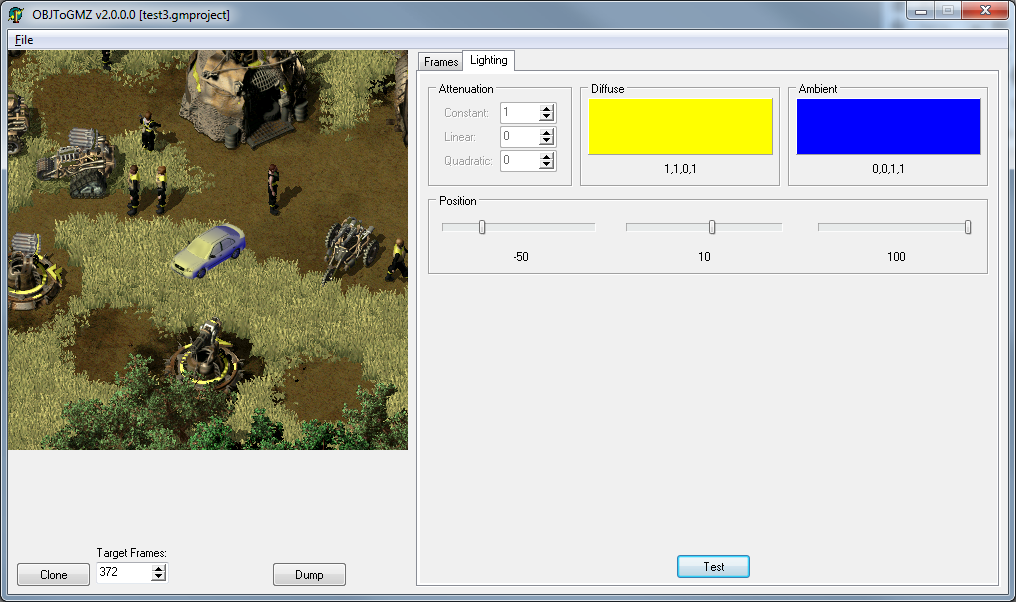Click the middle Position slider thumb at 10
The height and width of the screenshot is (602, 1016).
[x=712, y=227]
